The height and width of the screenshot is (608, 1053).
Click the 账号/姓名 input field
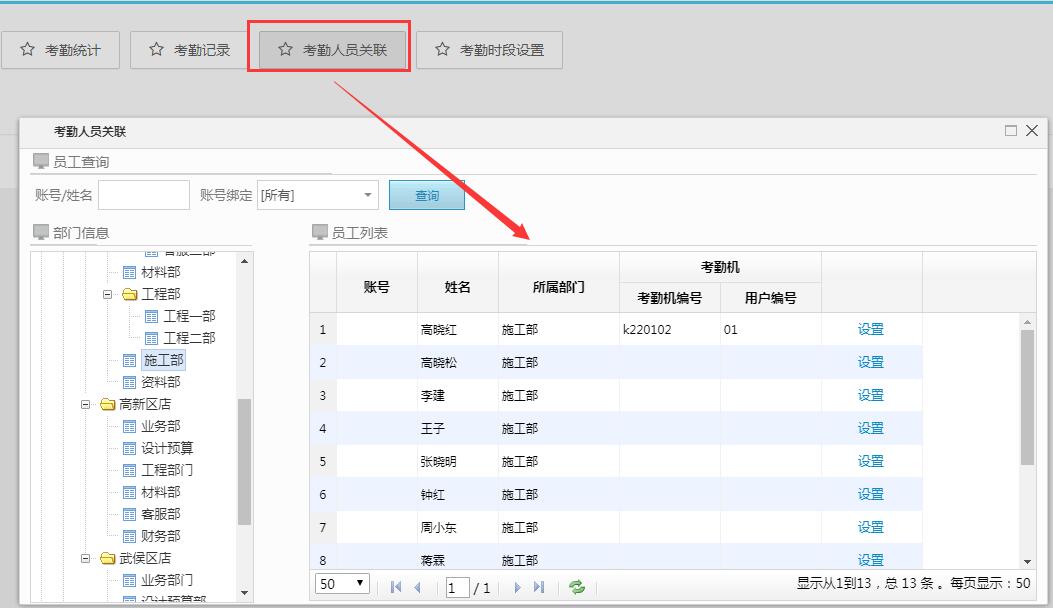click(x=143, y=195)
